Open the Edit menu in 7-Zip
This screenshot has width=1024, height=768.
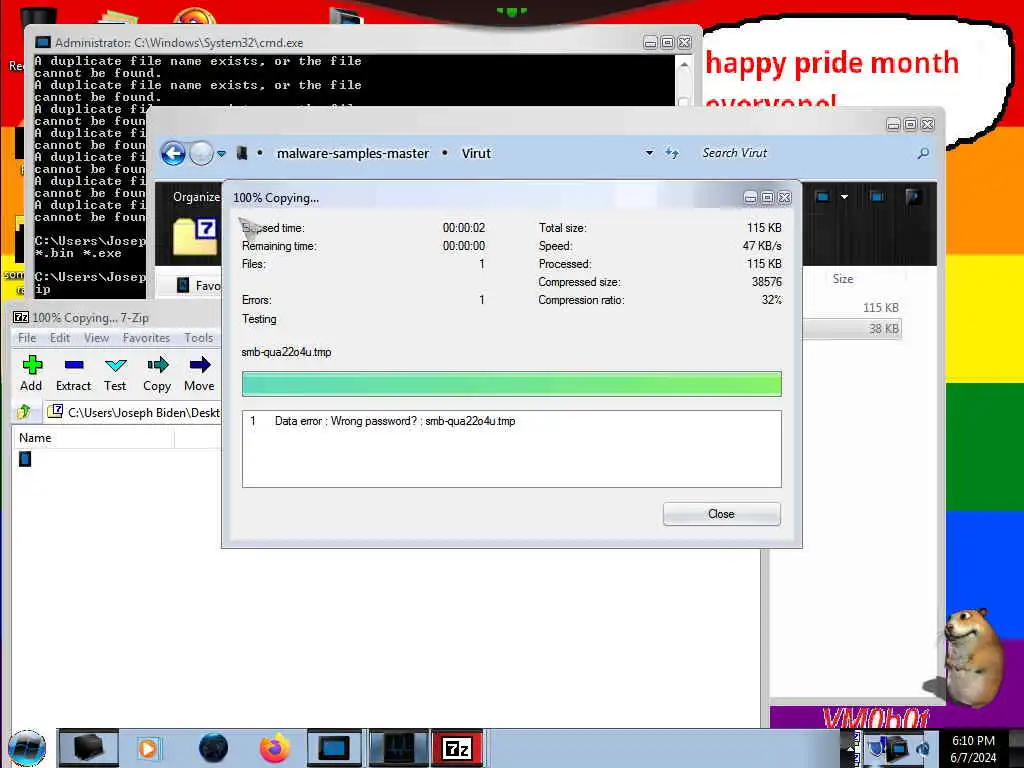point(59,338)
